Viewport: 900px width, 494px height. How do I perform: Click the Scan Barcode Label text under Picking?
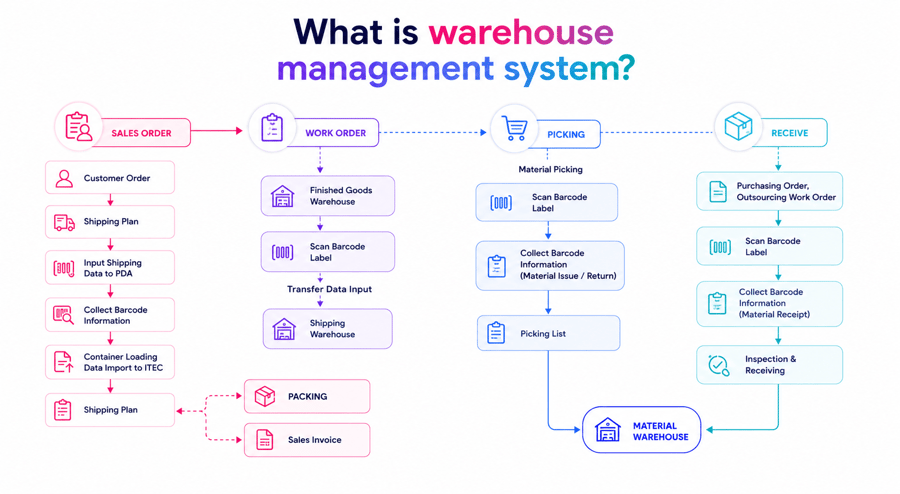click(560, 203)
